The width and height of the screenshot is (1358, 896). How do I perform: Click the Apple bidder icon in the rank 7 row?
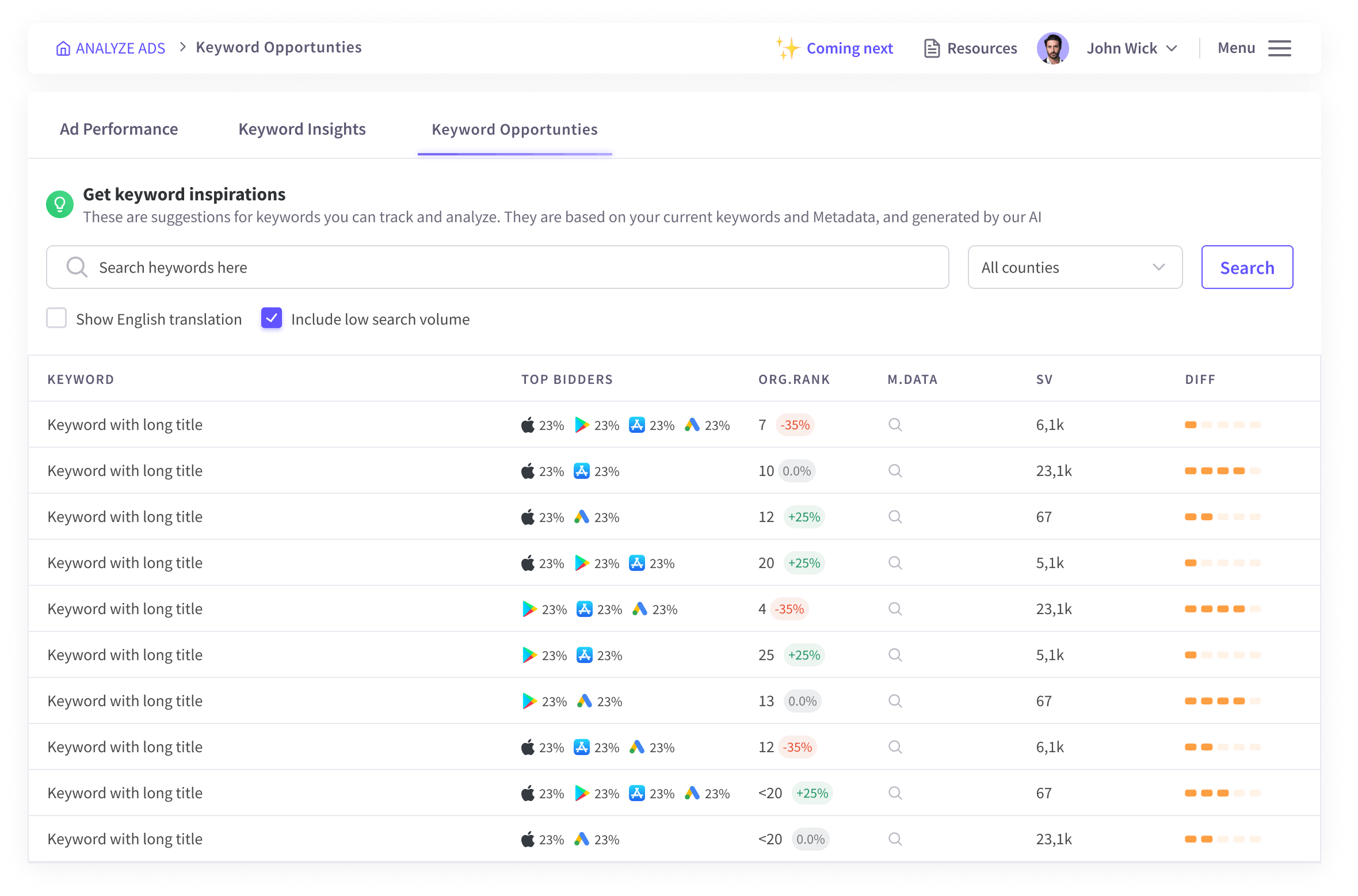tap(528, 425)
